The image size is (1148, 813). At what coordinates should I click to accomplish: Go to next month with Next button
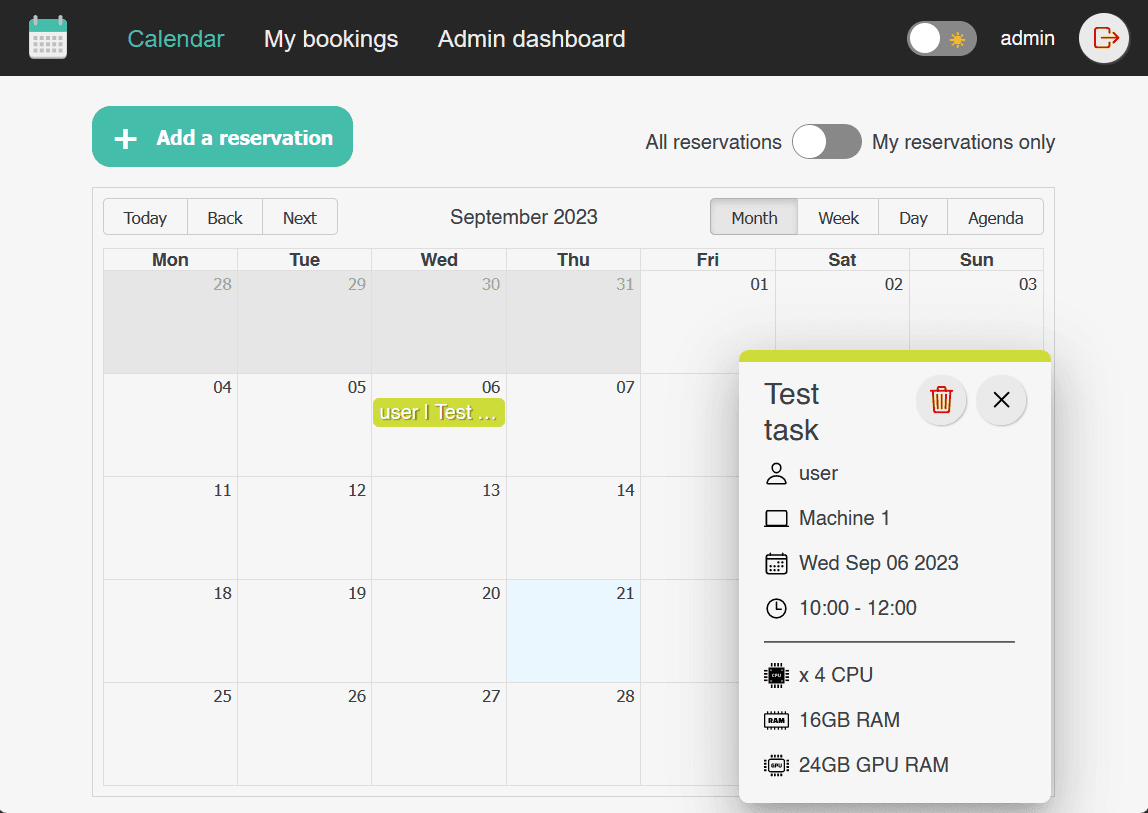299,217
